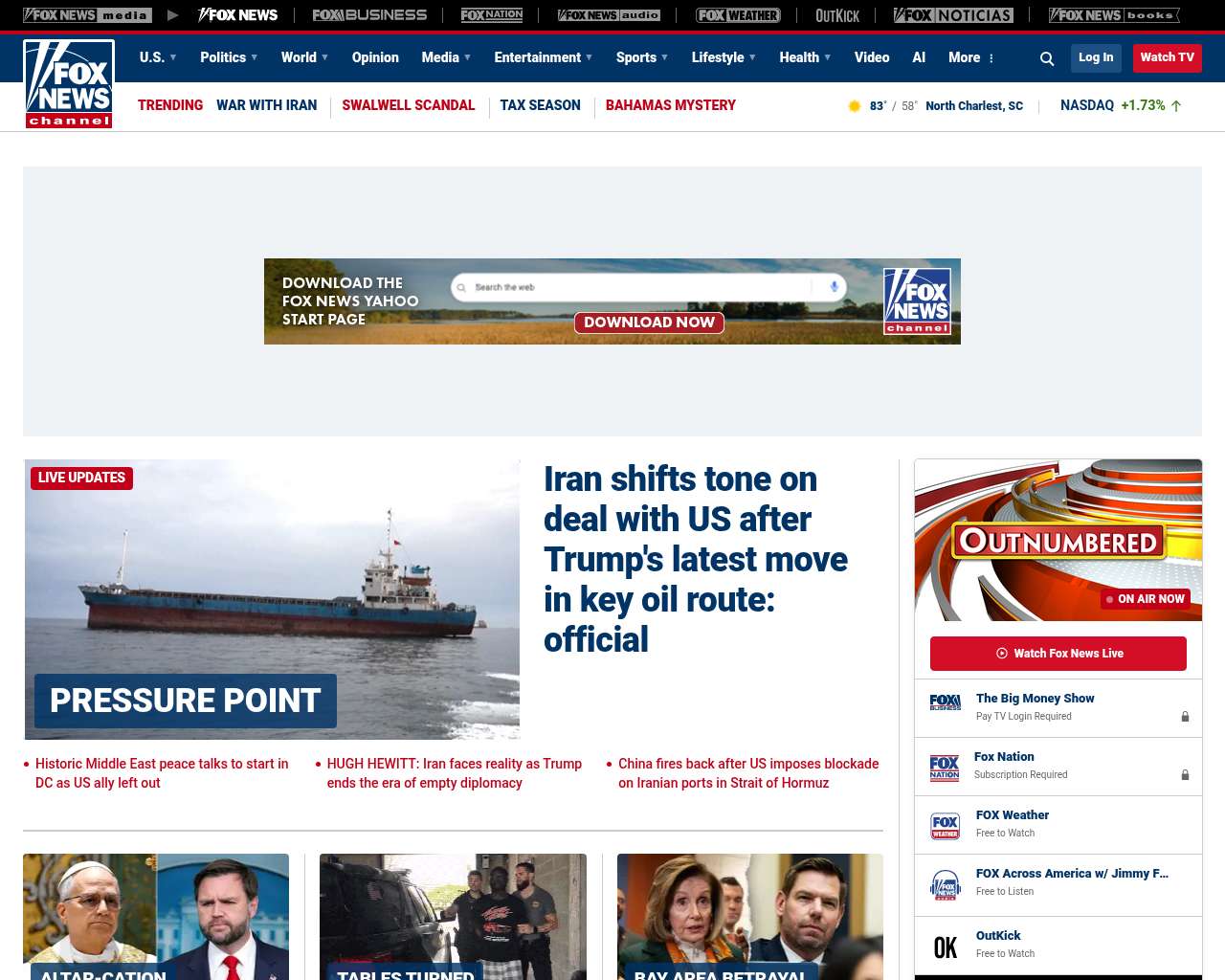Open the WAR WITH IRAN trending link
The image size is (1225, 980).
266,105
